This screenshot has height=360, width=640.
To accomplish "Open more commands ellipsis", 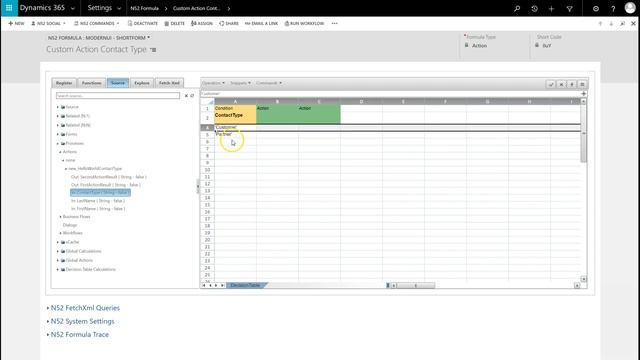I will coord(335,23).
